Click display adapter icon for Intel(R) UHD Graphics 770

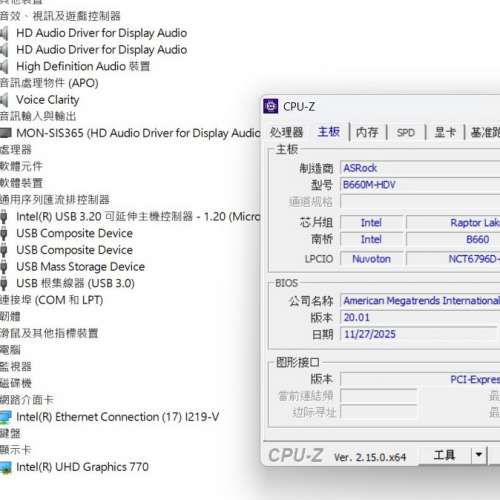[5, 467]
